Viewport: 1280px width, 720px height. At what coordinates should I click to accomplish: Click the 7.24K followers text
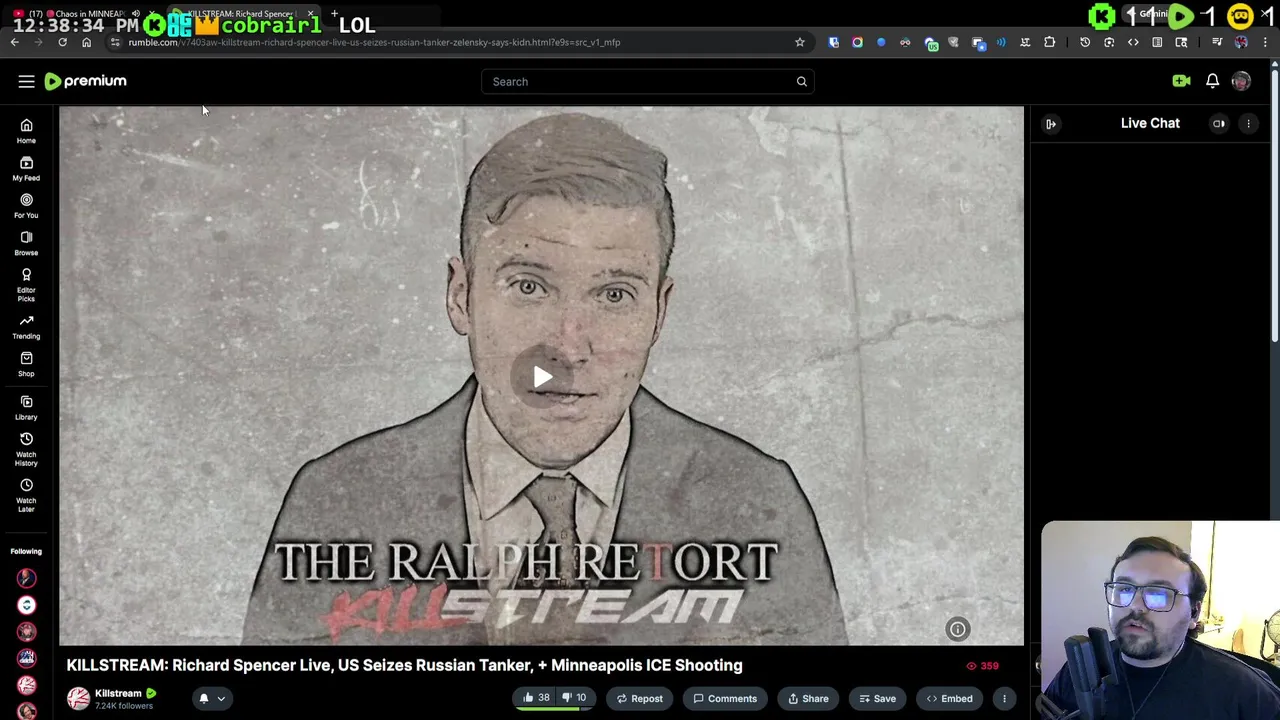(123, 706)
